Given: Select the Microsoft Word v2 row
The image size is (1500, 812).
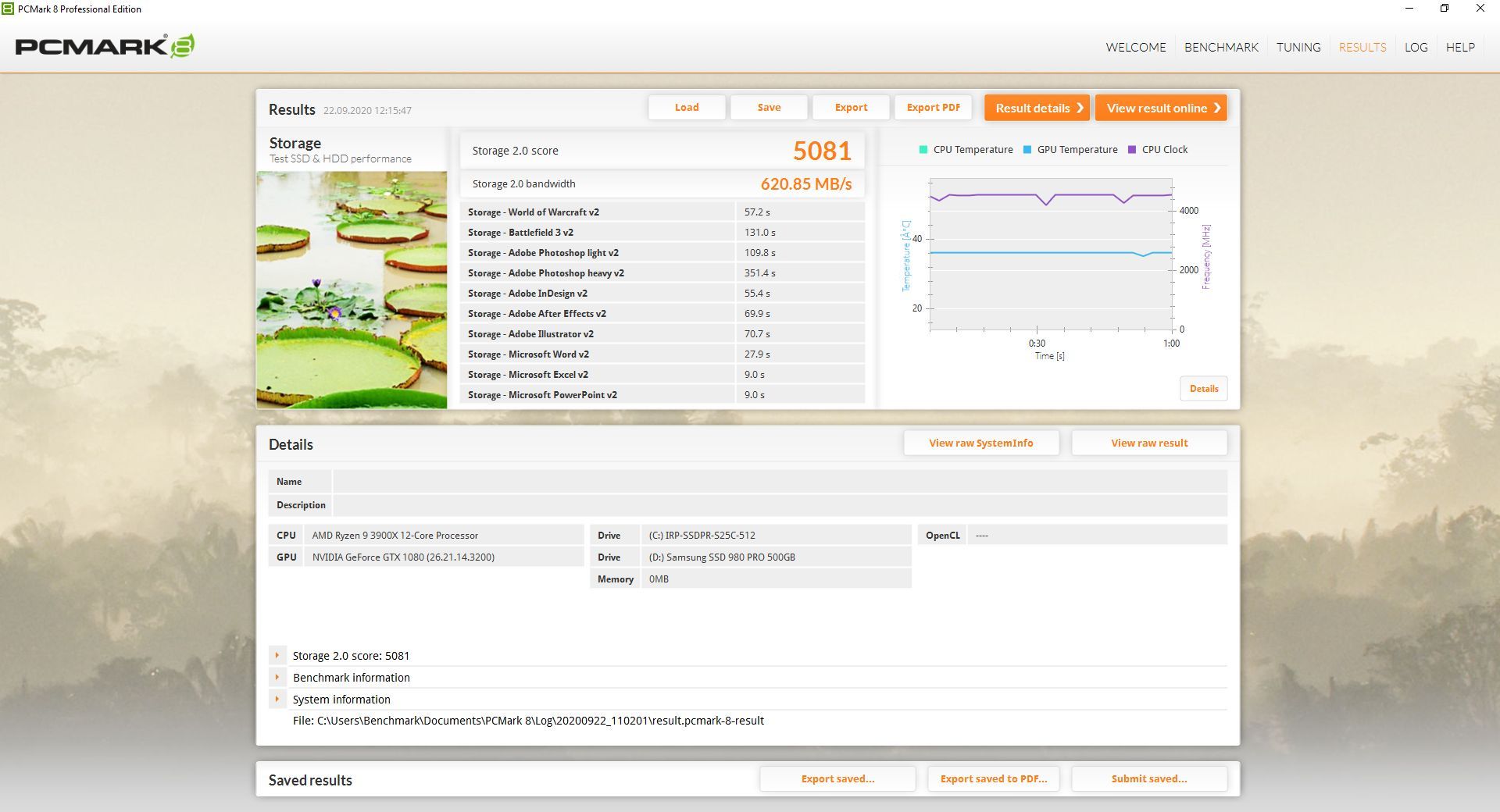Looking at the screenshot, I should [662, 354].
